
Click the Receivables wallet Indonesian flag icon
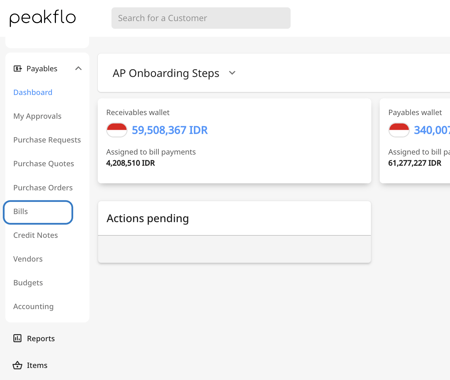point(117,130)
